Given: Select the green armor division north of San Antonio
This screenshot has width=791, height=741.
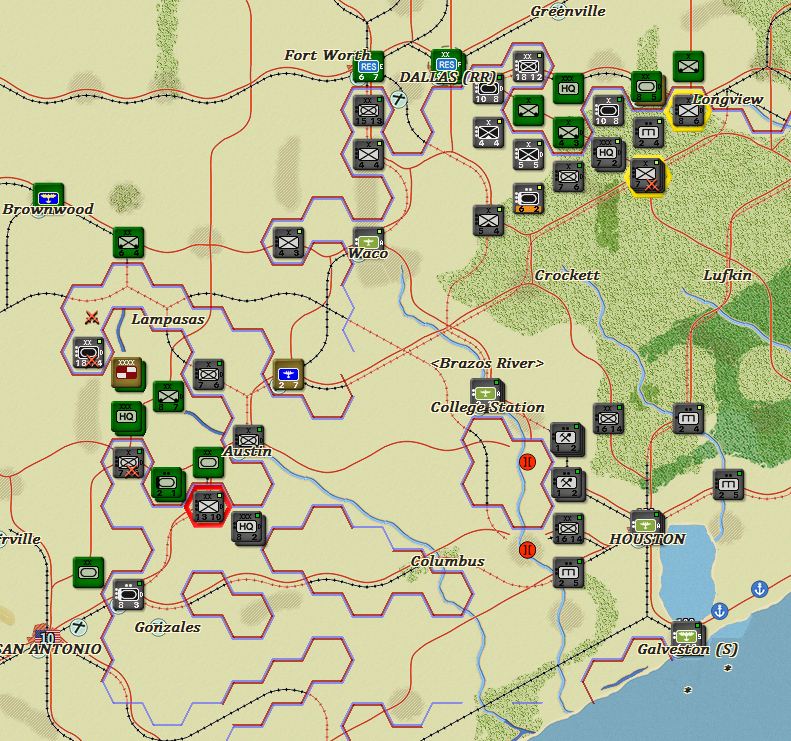Looking at the screenshot, I should click(88, 572).
